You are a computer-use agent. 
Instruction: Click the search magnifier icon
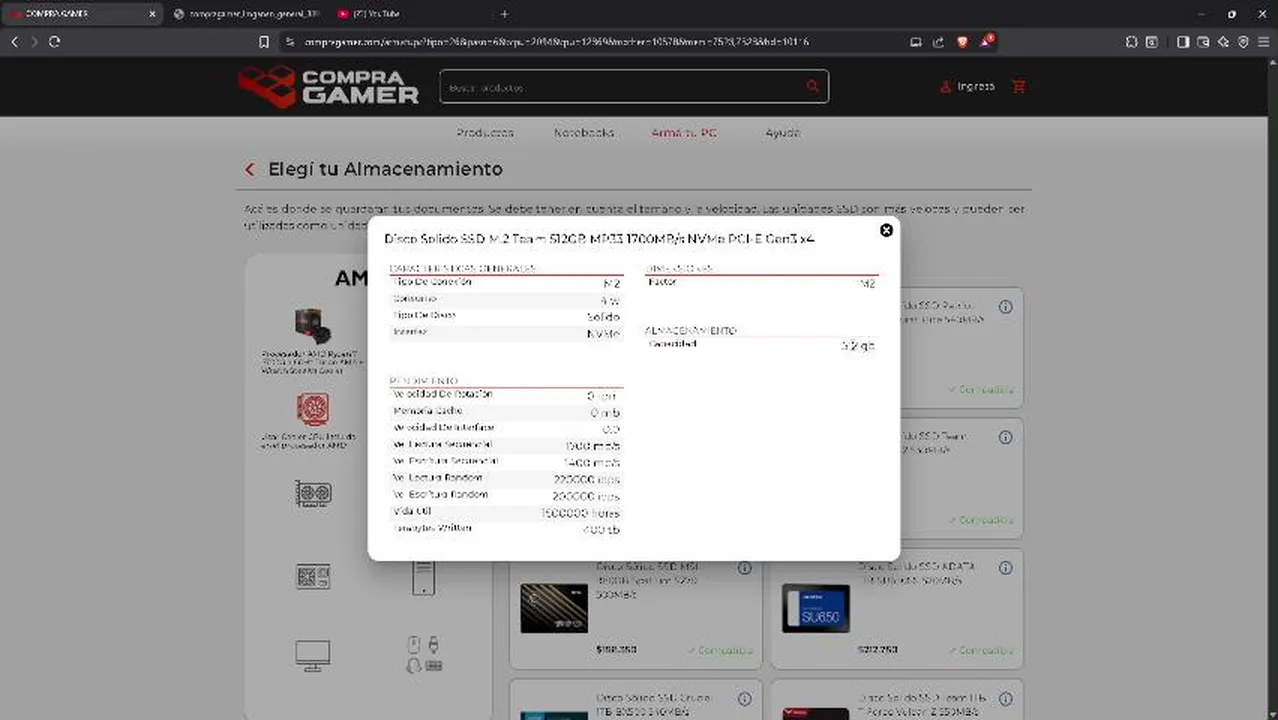[x=813, y=87]
